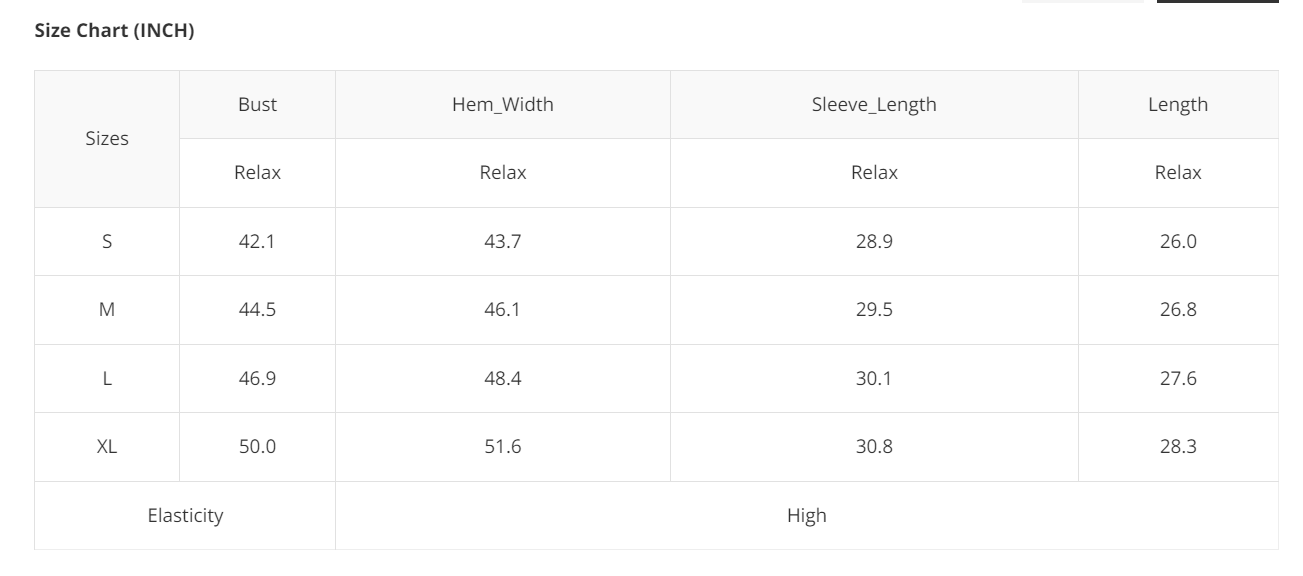1303x576 pixels.
Task: Choose the XL size row label
Action: point(107,447)
